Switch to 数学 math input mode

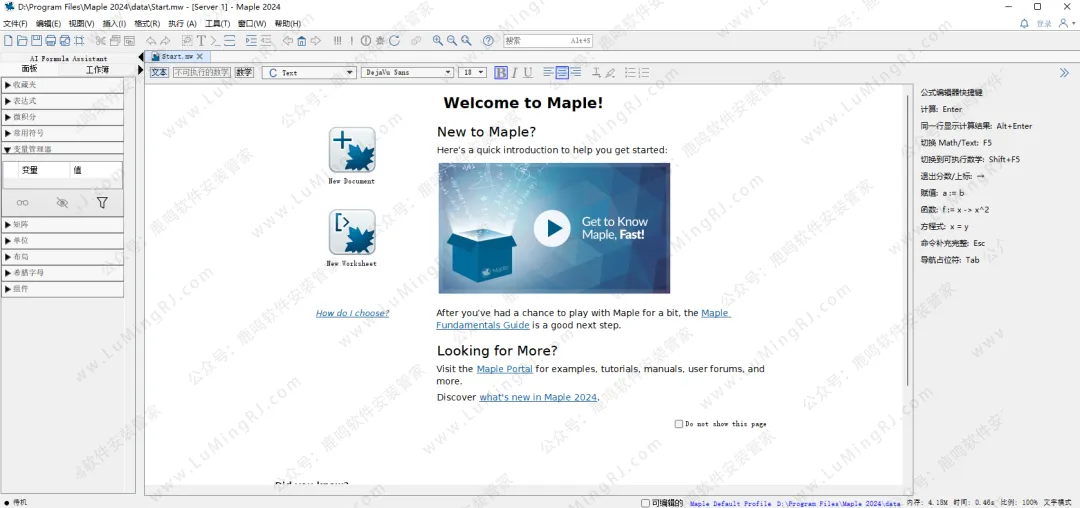[244, 72]
